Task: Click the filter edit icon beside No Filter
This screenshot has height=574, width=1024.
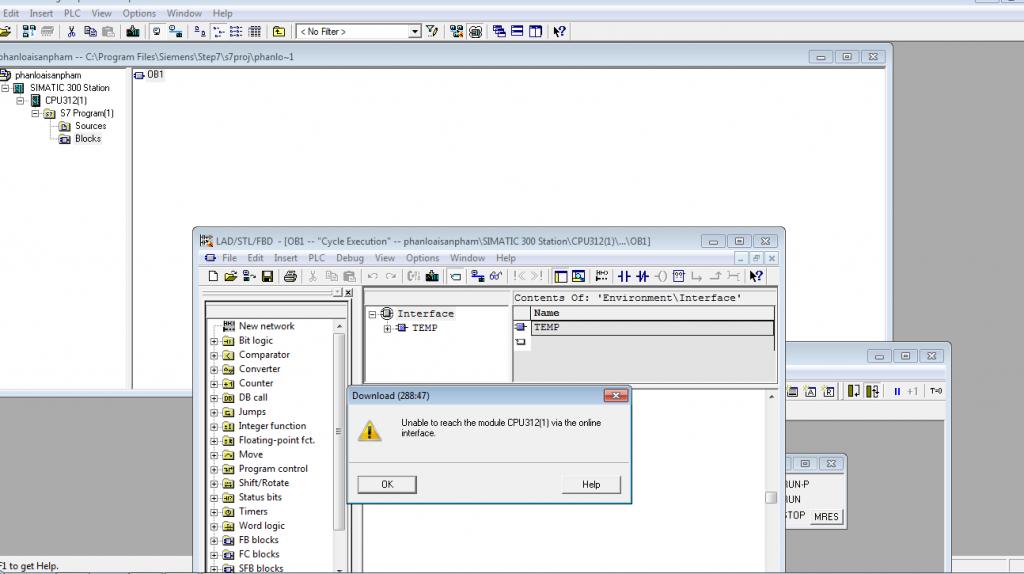Action: 432,31
